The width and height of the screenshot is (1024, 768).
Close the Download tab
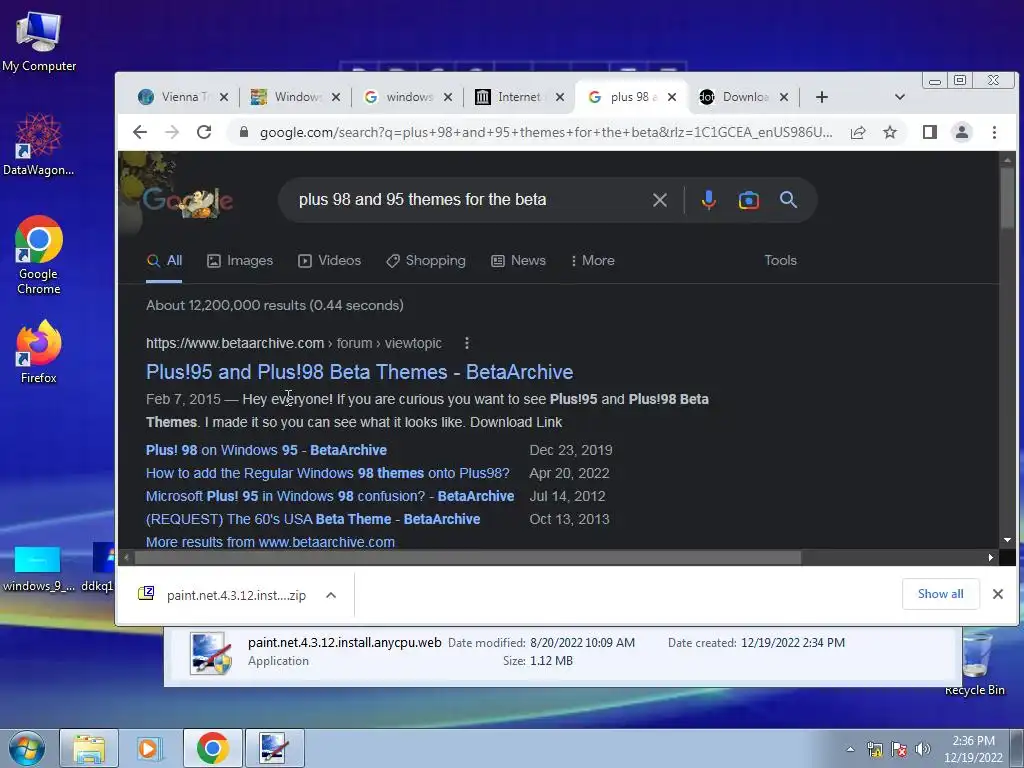tap(784, 97)
